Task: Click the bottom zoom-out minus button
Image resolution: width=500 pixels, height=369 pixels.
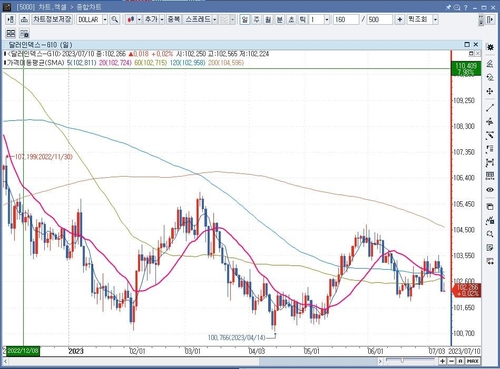Action: 451,361
